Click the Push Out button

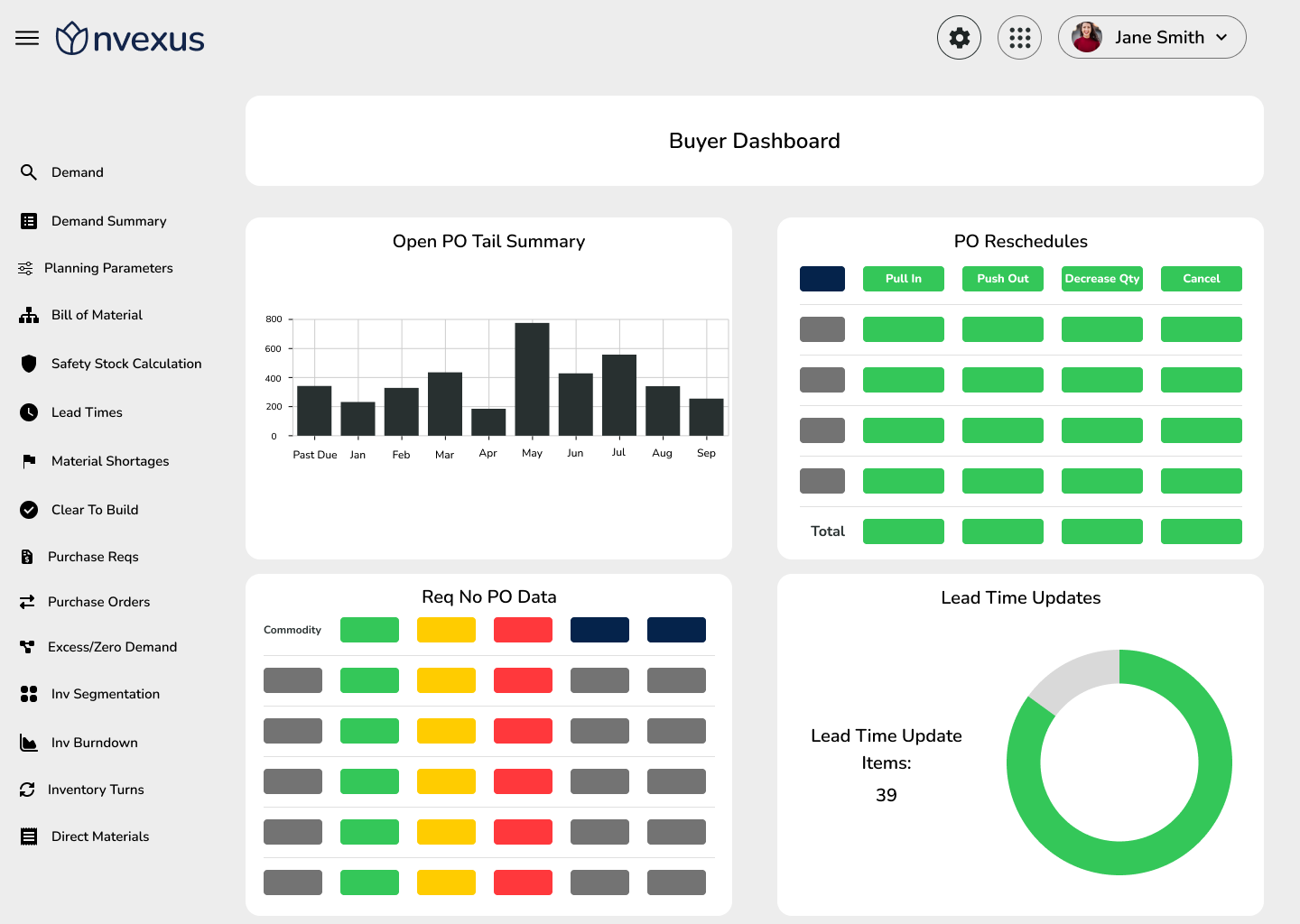point(1003,279)
